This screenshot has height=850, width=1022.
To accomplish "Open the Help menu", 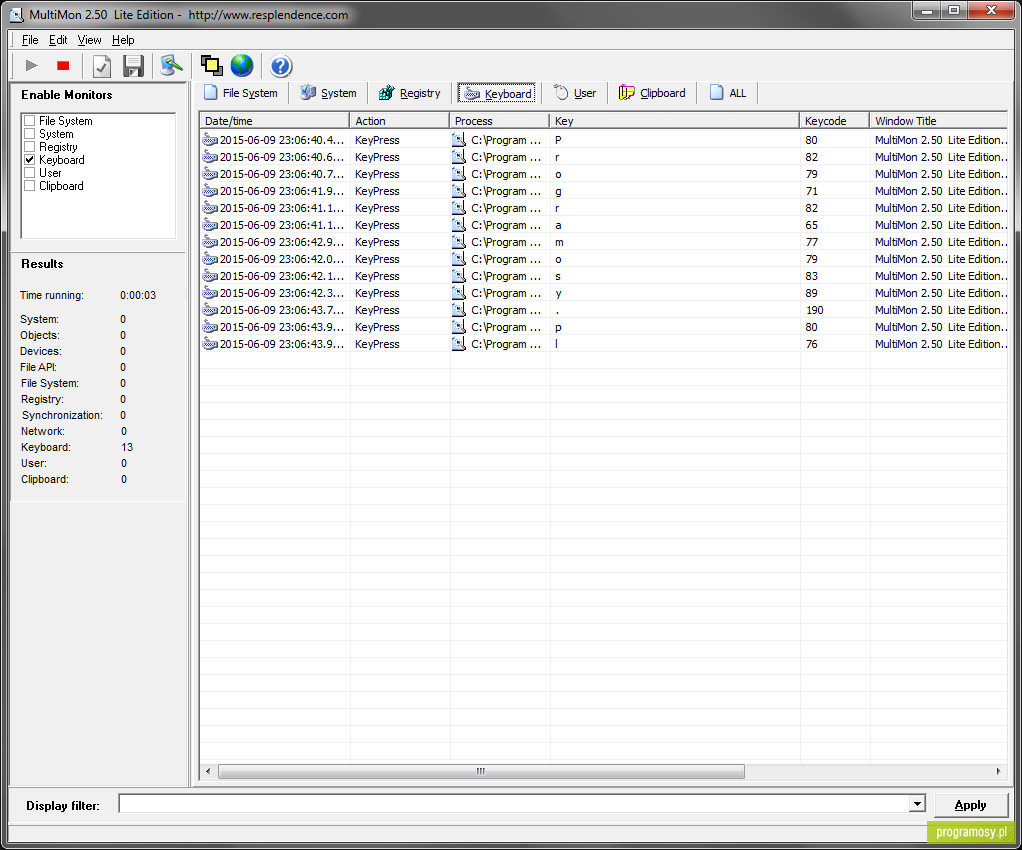I will [123, 40].
